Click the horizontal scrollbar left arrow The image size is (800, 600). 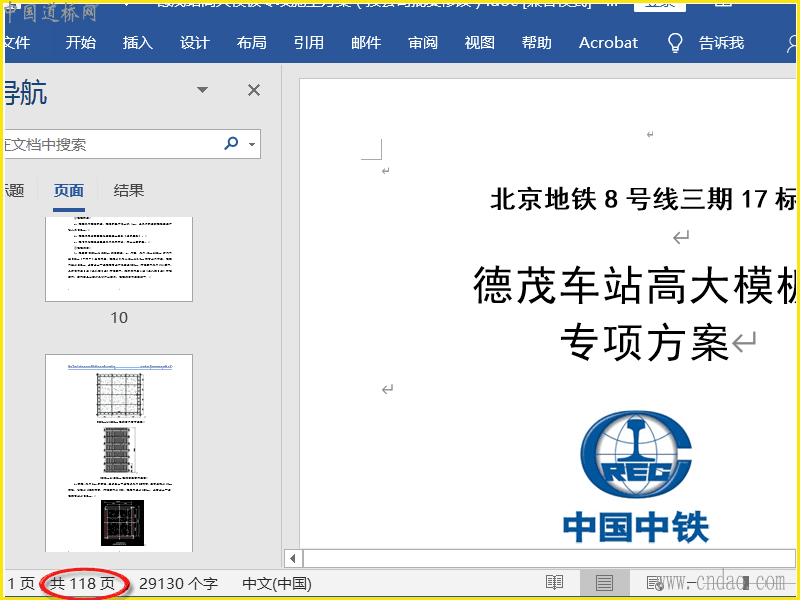293,558
